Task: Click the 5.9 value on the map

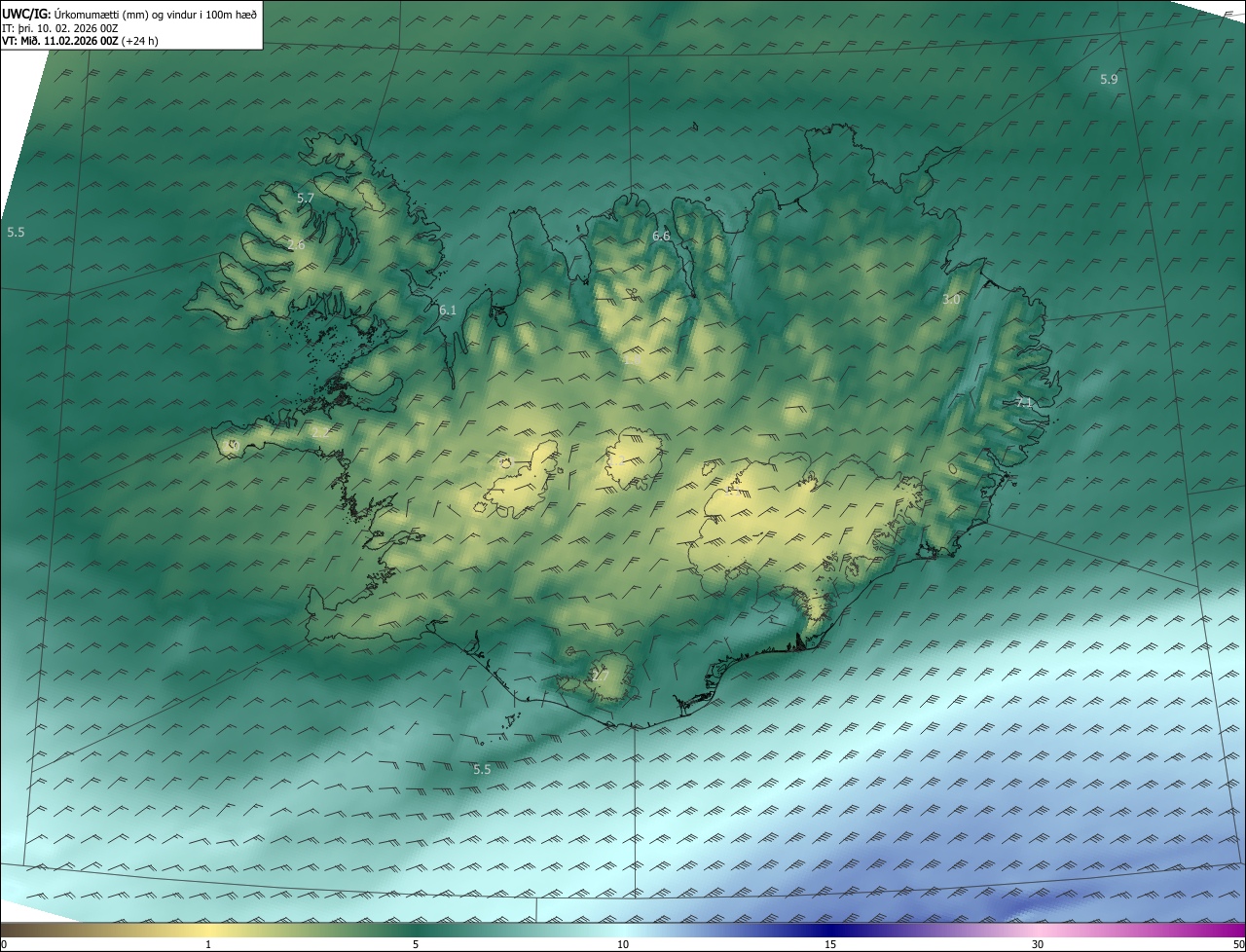Action: pos(1109,80)
